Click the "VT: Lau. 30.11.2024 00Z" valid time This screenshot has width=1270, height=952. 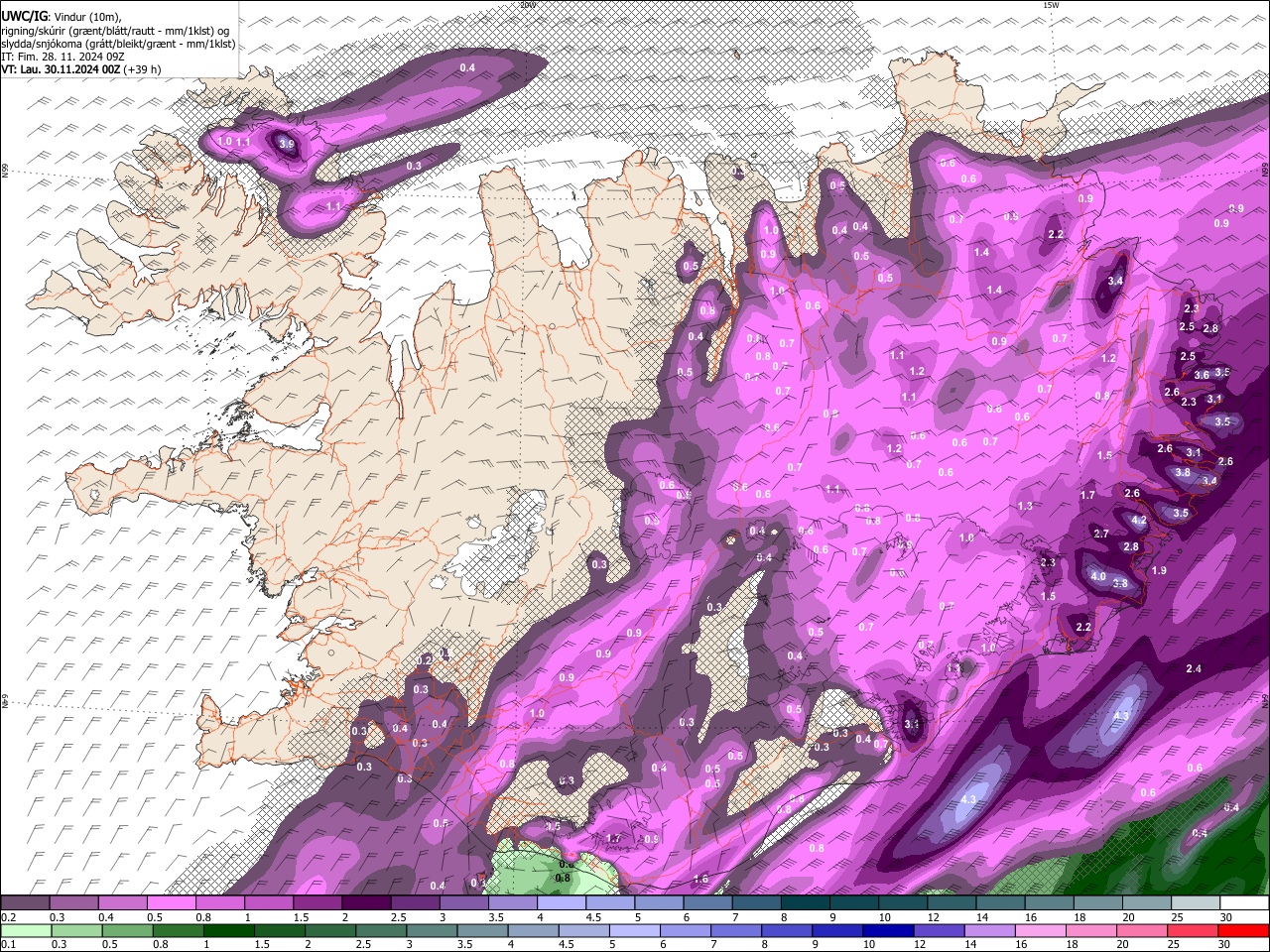coord(61,69)
